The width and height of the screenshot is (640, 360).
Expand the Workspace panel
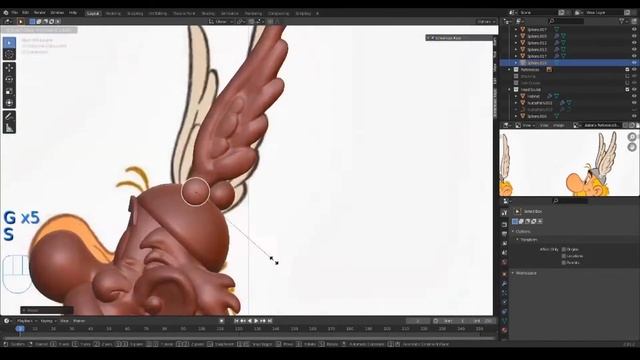(x=513, y=273)
